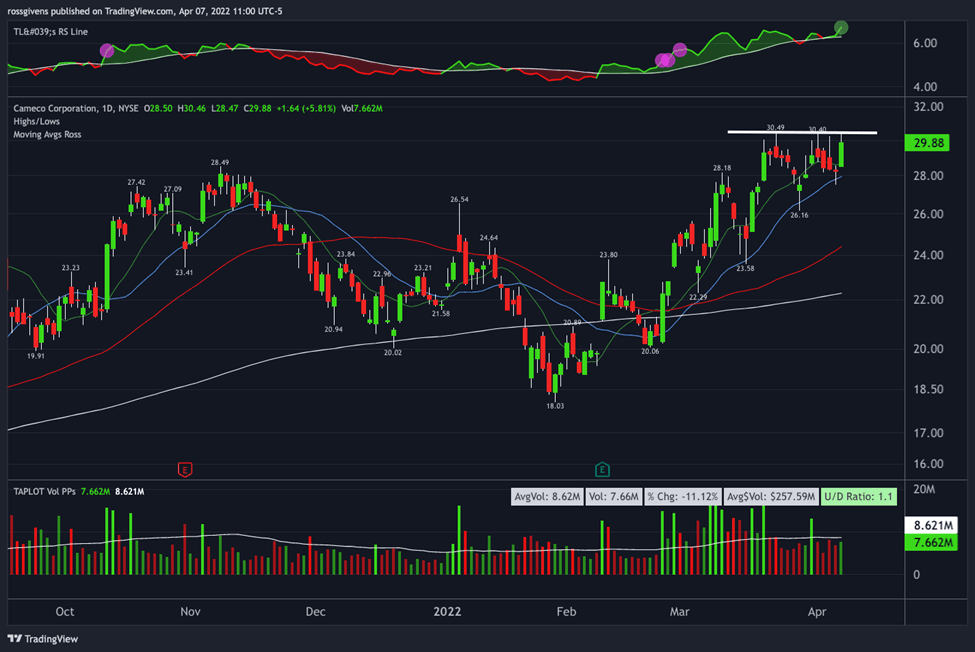
Task: Click the large purple event bubble near March
Action: point(664,60)
